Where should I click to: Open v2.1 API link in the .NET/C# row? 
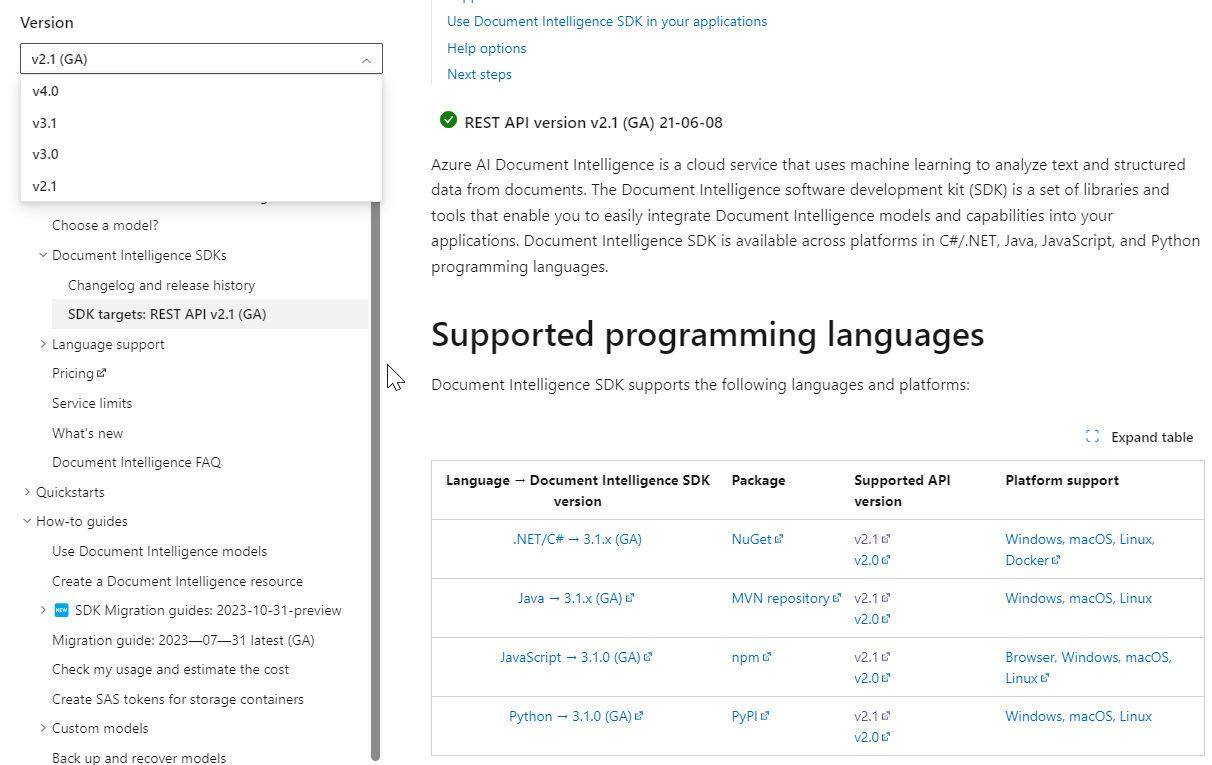(872, 539)
